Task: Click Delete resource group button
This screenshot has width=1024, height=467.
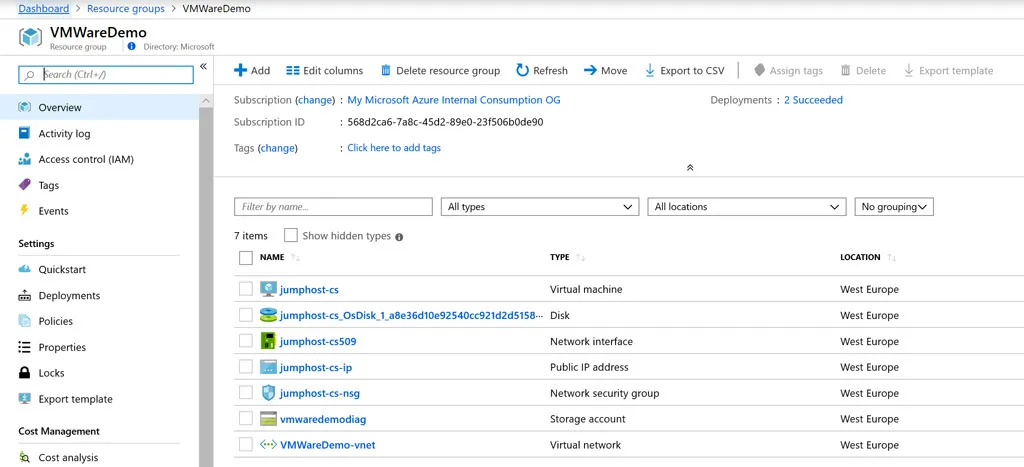Action: (440, 71)
